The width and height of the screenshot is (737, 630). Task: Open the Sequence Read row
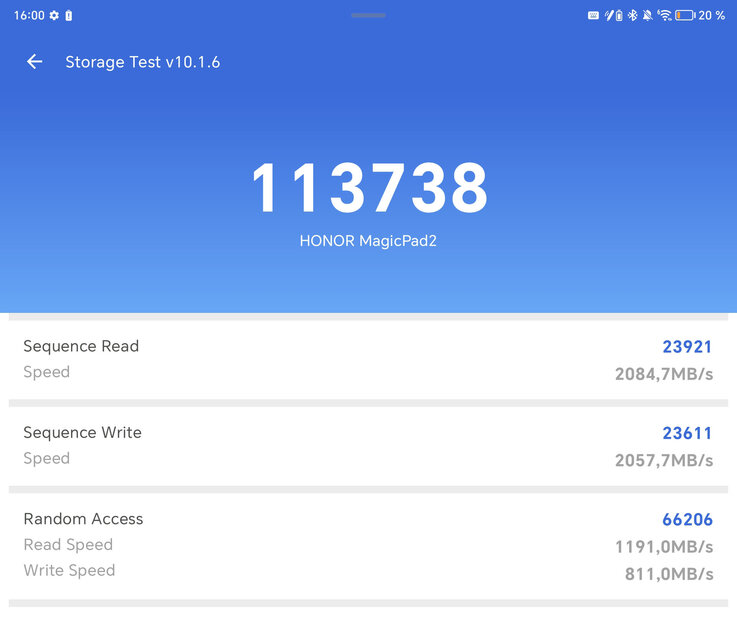coord(368,360)
